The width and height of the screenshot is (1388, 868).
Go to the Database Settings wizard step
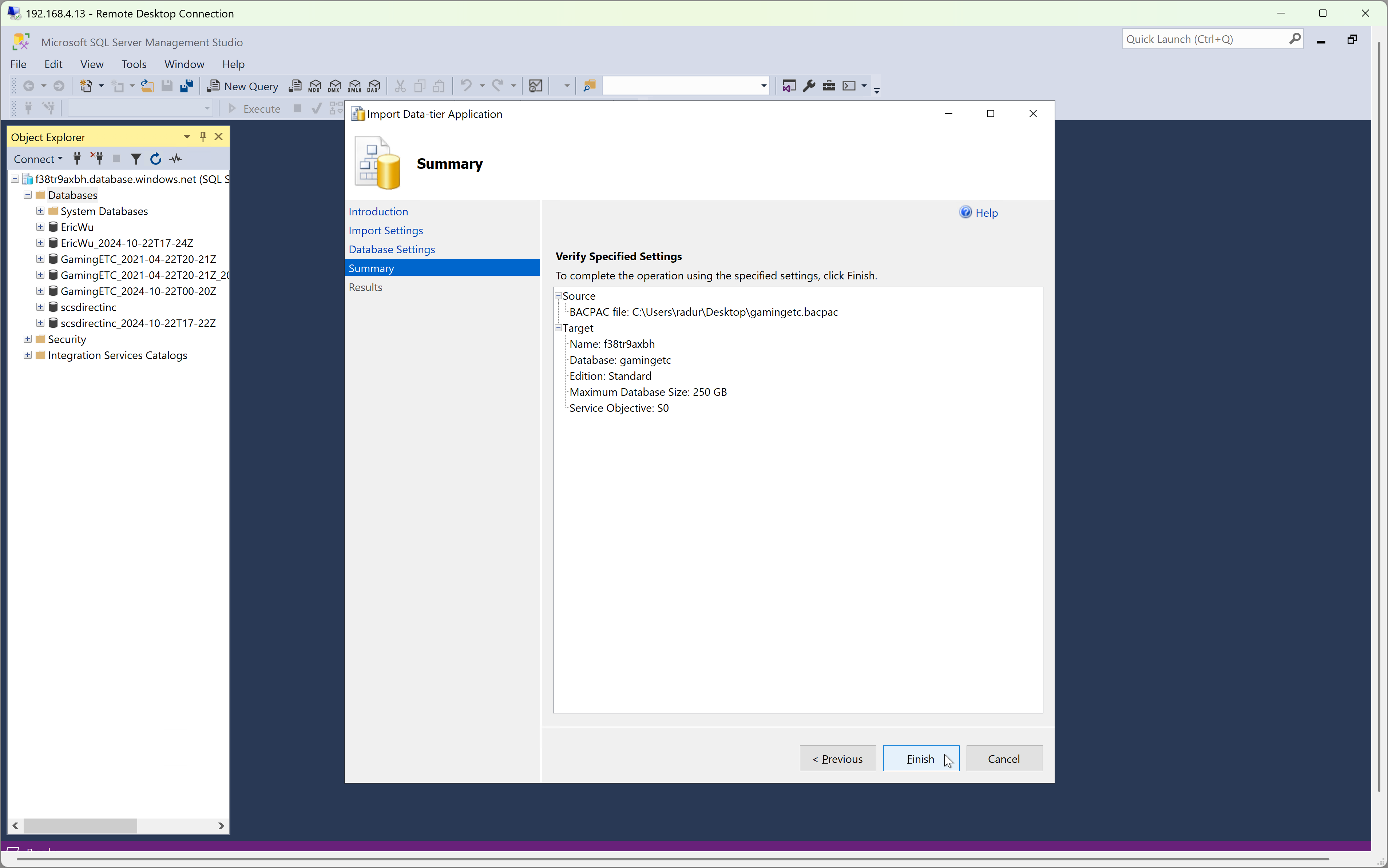click(x=392, y=249)
